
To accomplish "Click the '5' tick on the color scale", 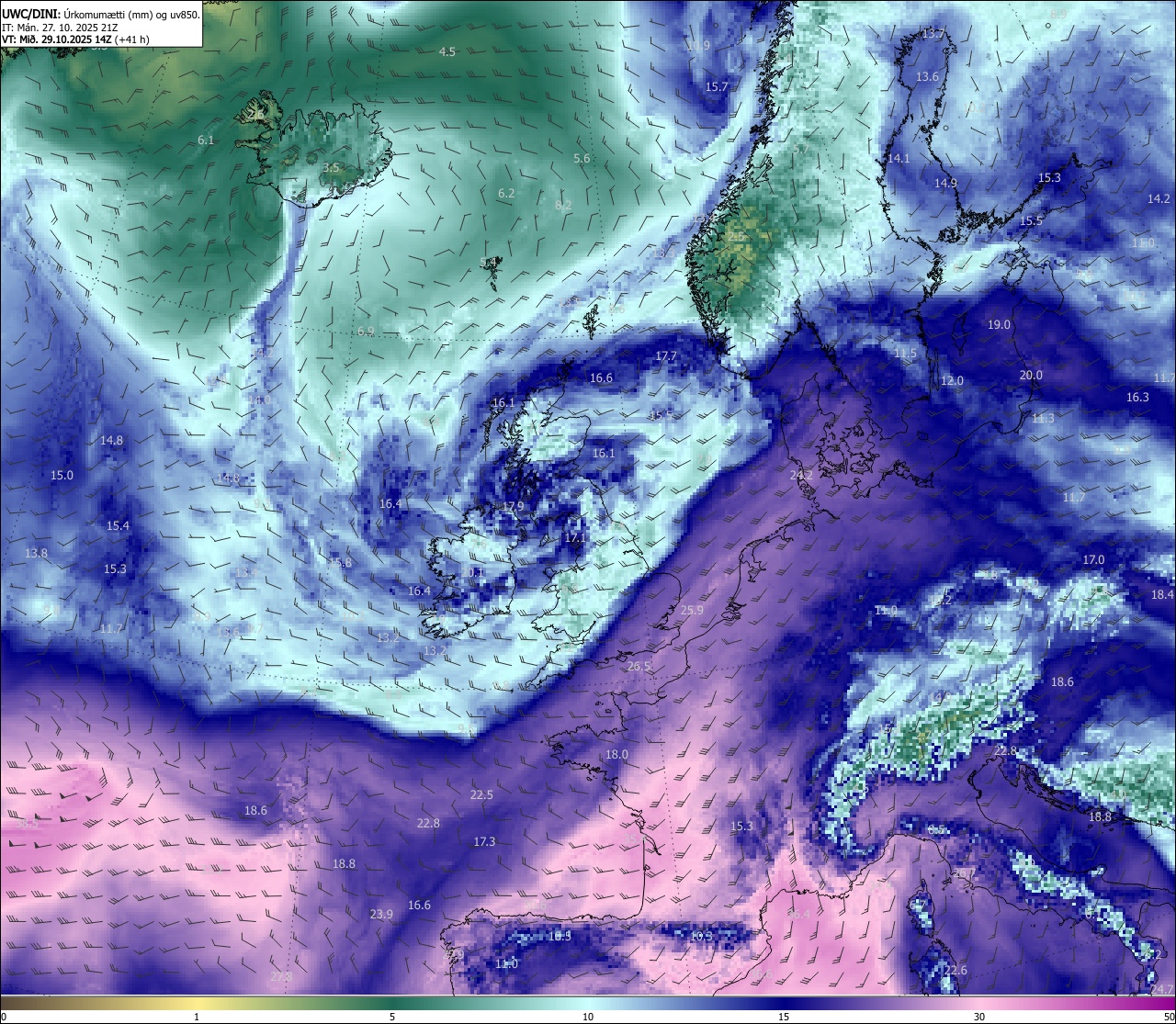I will click(392, 1017).
